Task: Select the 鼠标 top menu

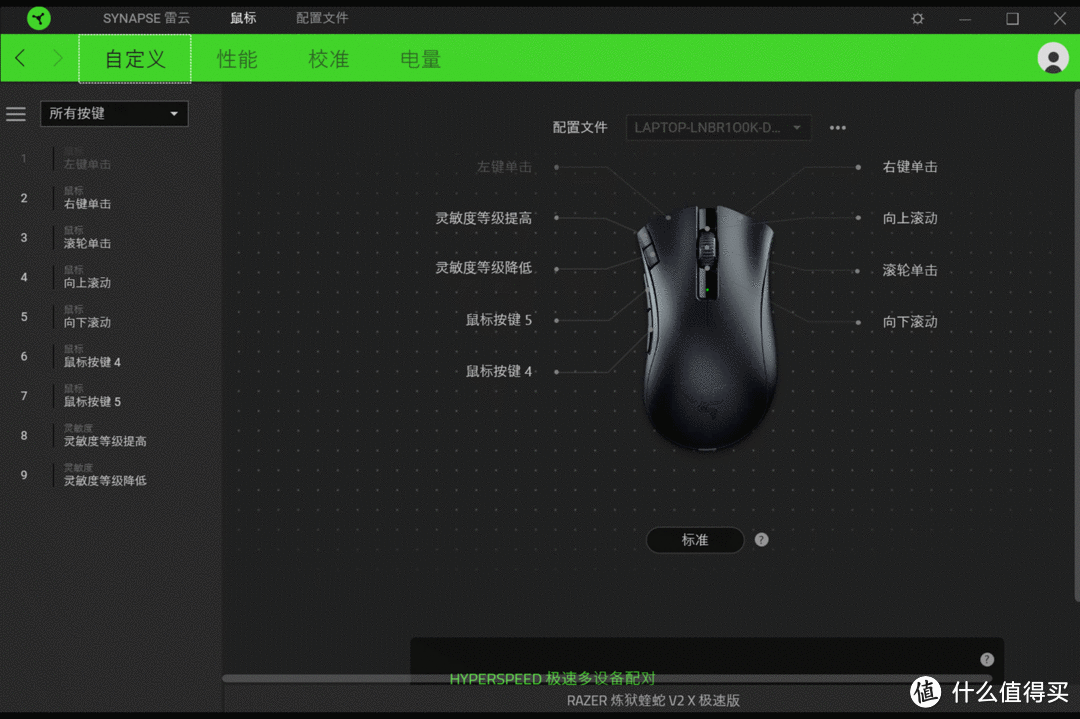Action: [243, 18]
